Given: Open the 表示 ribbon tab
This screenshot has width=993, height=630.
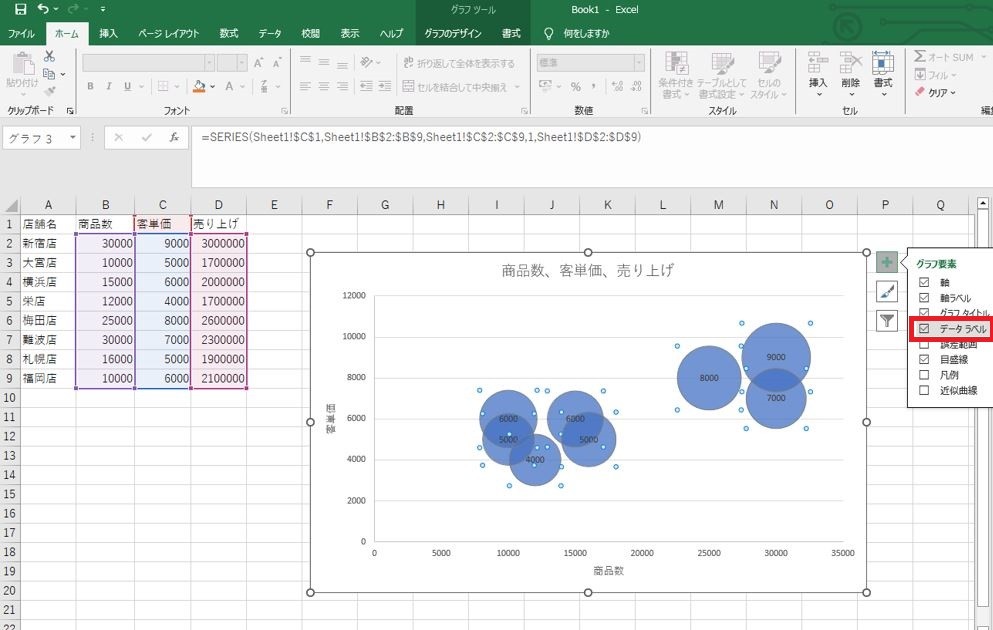Looking at the screenshot, I should (350, 33).
